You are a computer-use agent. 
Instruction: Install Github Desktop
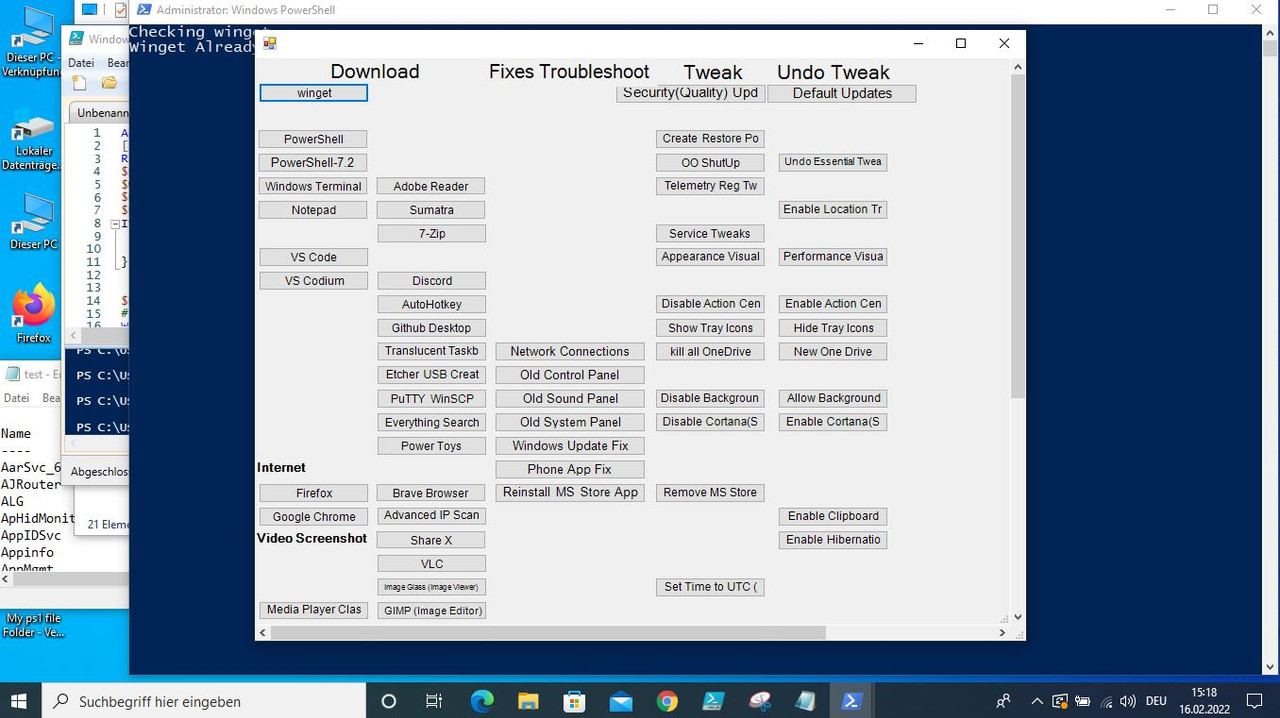431,328
